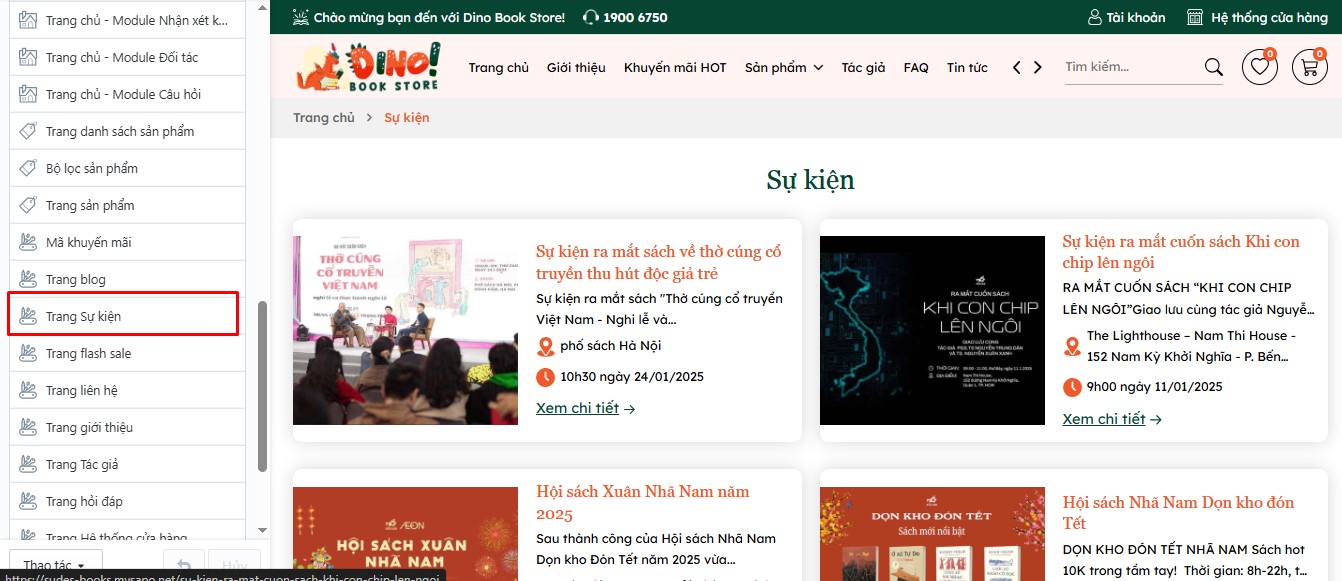Click chart icon beside 'Module Đối tác'
The image size is (1342, 581).
tap(28, 57)
